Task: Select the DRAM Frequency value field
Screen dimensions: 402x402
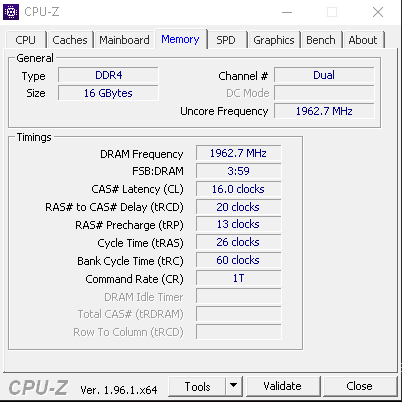Action: click(238, 153)
